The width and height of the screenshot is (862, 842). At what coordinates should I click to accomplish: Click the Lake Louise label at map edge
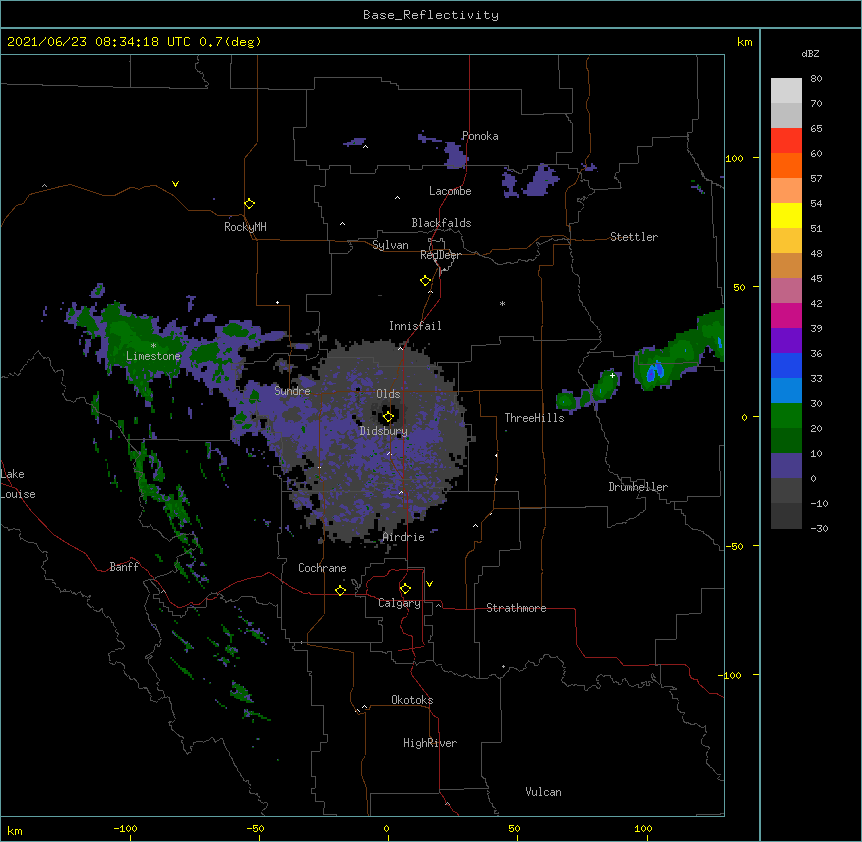pos(18,484)
